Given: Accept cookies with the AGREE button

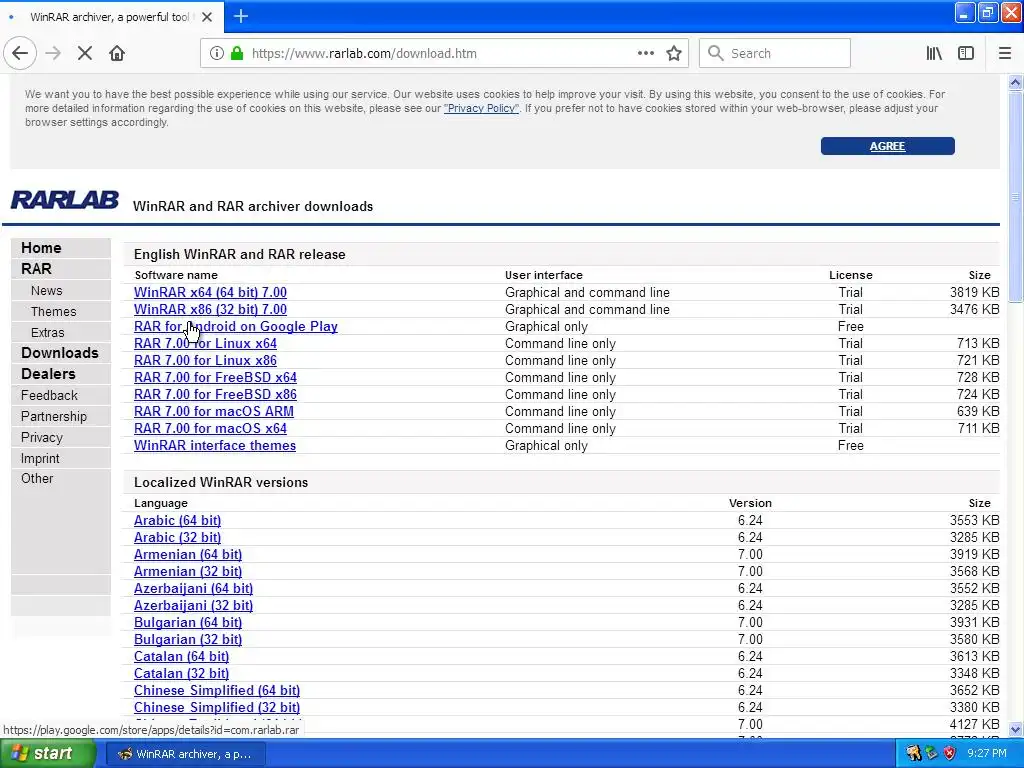Looking at the screenshot, I should [x=888, y=146].
